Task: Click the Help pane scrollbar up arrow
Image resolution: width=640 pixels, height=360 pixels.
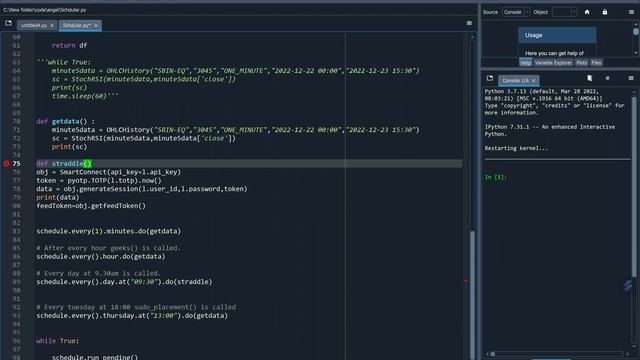Action: coord(636,23)
